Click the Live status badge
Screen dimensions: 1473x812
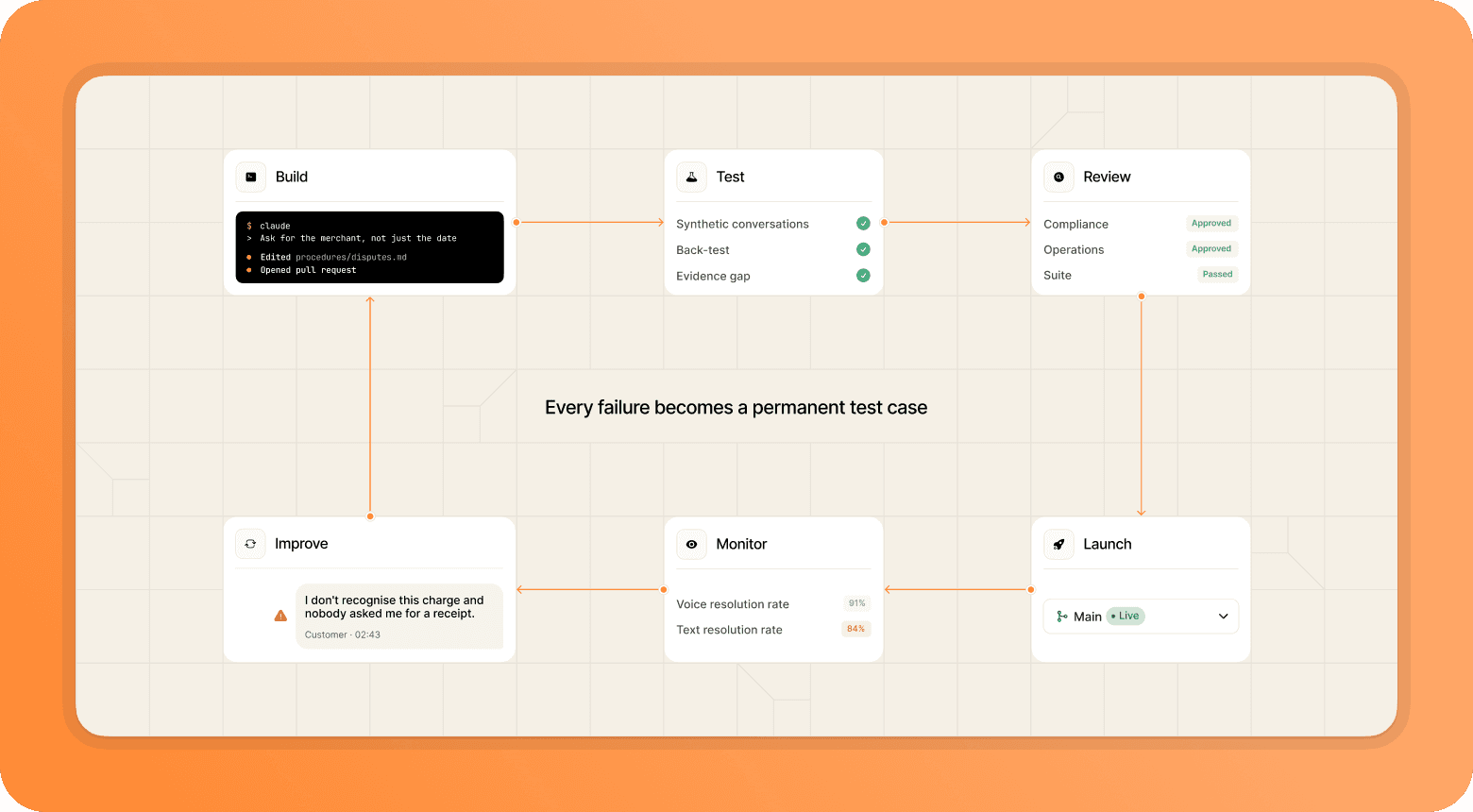click(1126, 616)
